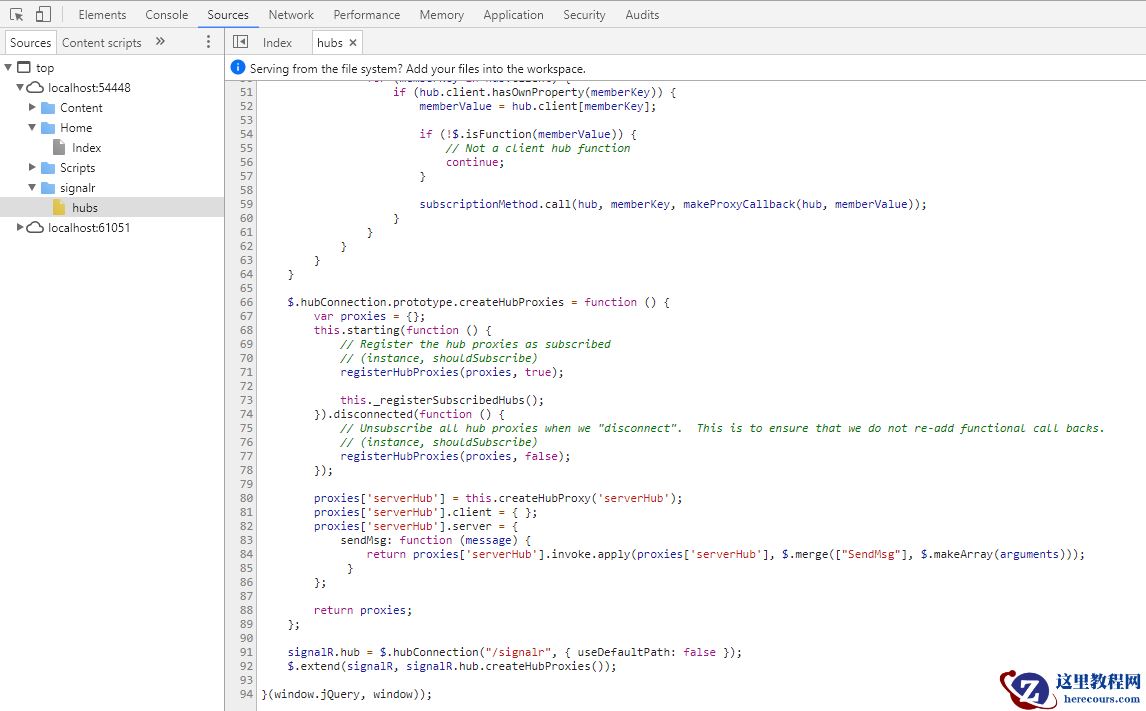Image resolution: width=1146 pixels, height=711 pixels.
Task: Switch to the Content scripts pane
Action: coord(102,43)
